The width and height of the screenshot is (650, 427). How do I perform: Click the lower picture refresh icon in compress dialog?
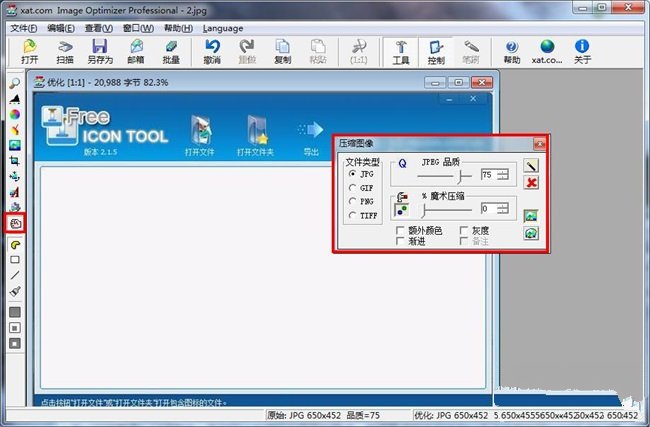click(531, 233)
